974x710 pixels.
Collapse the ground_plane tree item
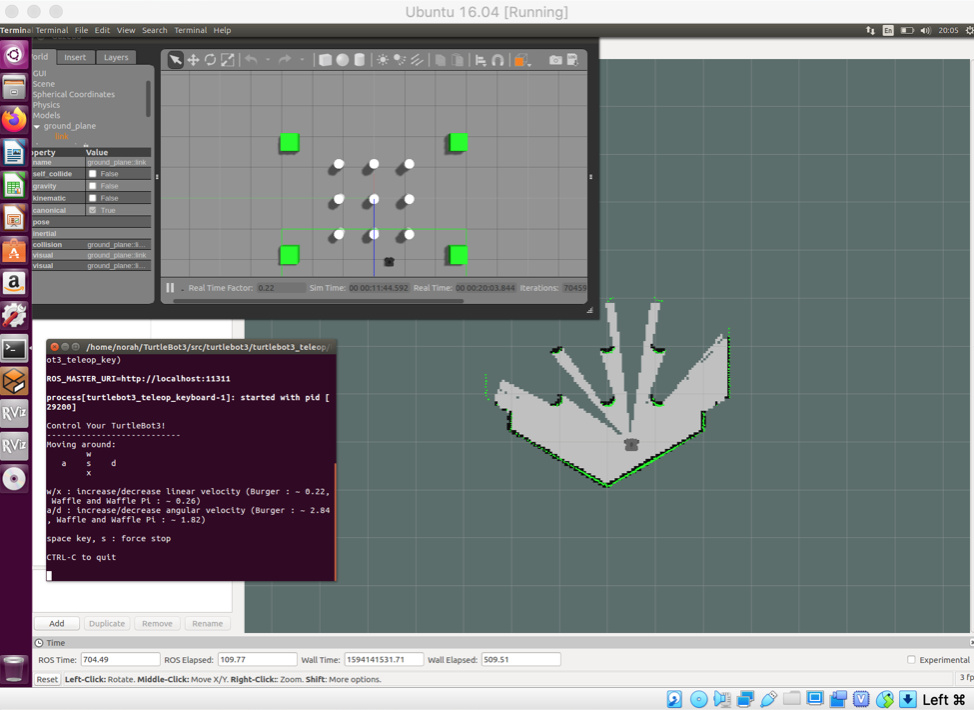36,126
